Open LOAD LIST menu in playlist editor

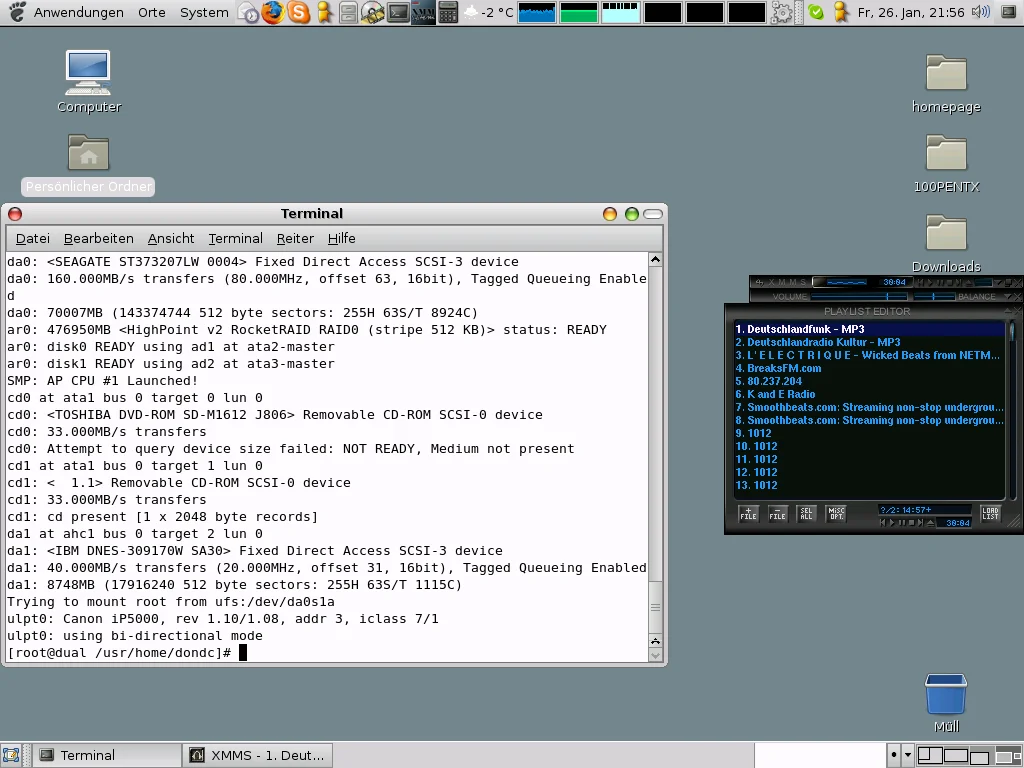[990, 514]
